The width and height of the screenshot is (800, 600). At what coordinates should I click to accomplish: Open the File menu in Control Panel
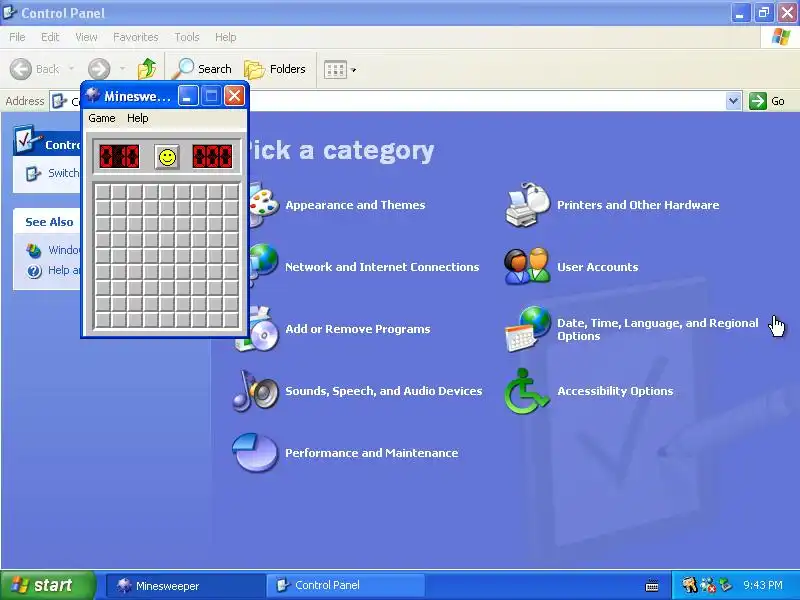coord(17,37)
